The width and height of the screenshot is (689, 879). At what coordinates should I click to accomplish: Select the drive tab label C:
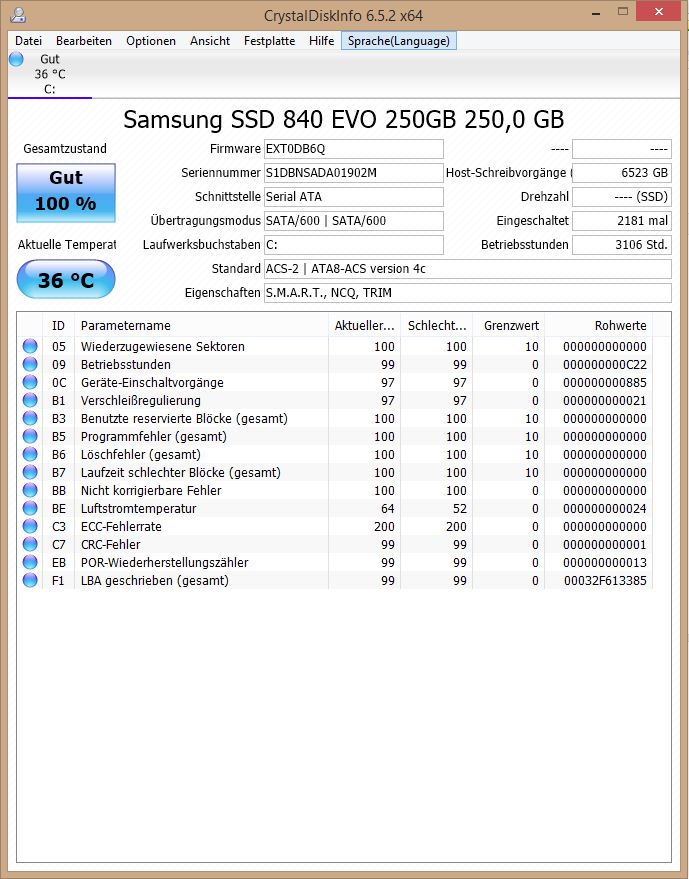(49, 89)
